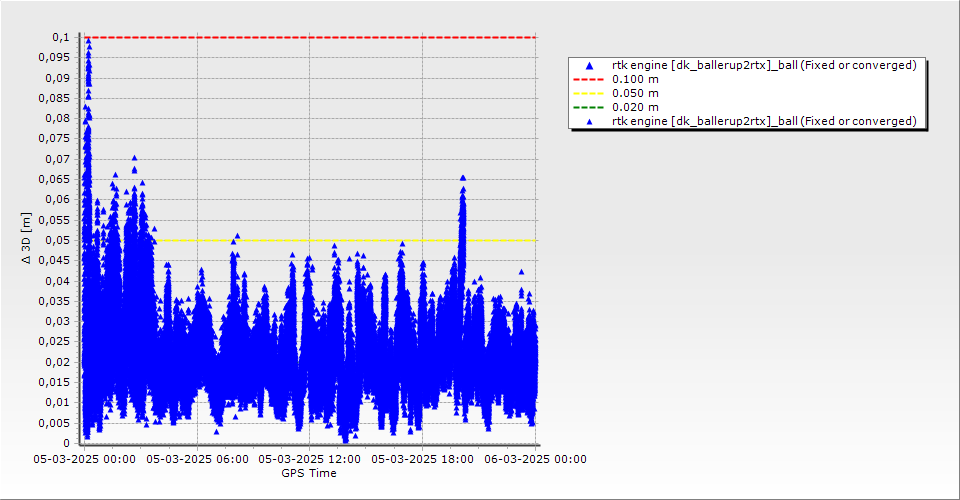Image resolution: width=960 pixels, height=500 pixels.
Task: Click the yellow dashed 0.050 m threshold line in plot
Action: pos(346,241)
